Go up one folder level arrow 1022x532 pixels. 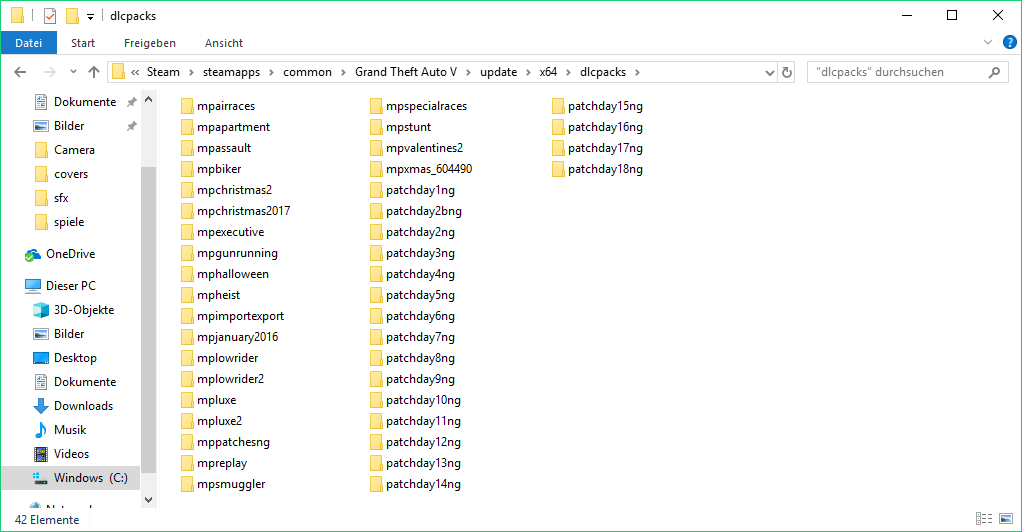click(x=94, y=72)
